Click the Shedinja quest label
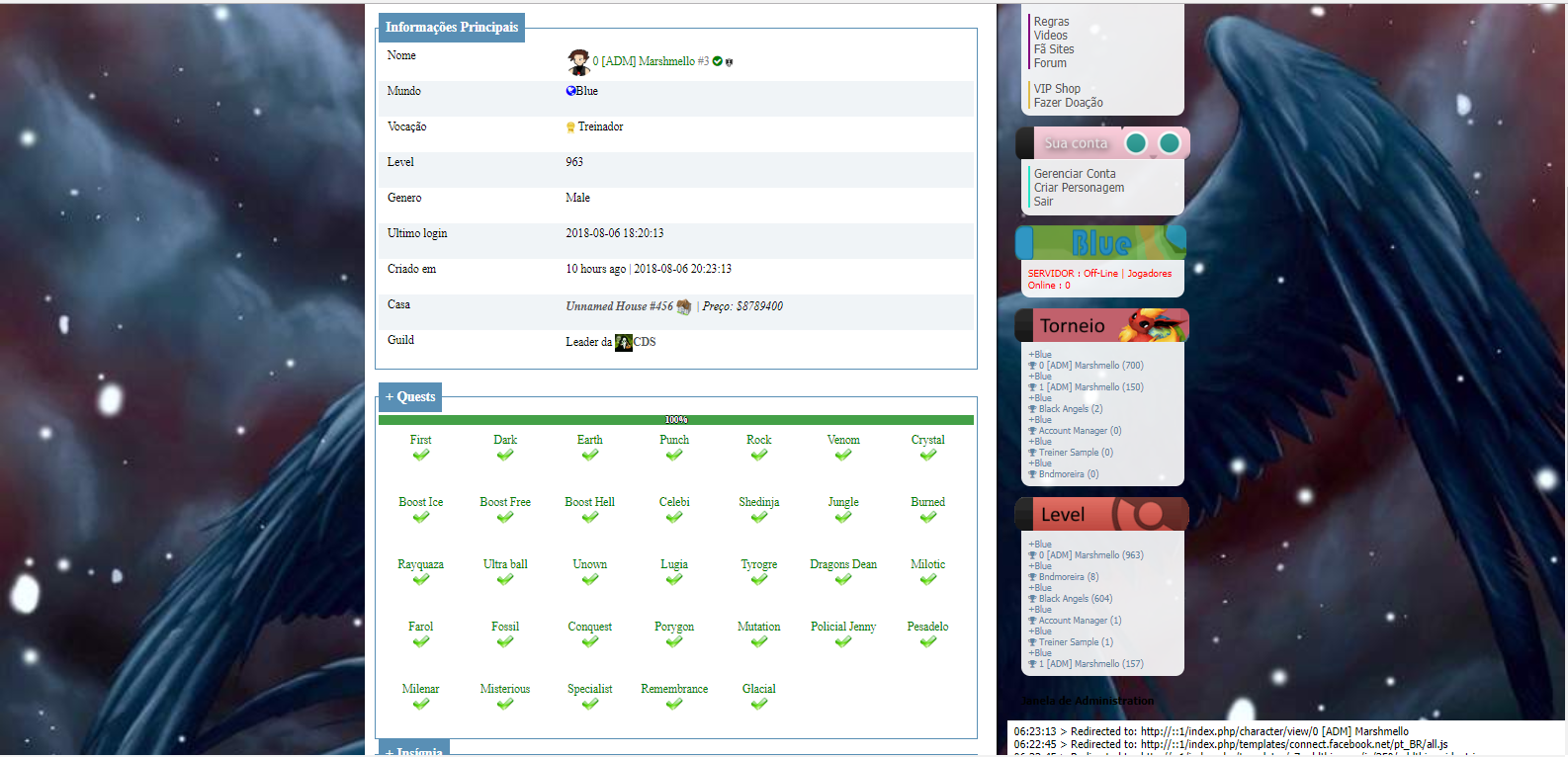The width and height of the screenshot is (1568, 757). point(759,502)
